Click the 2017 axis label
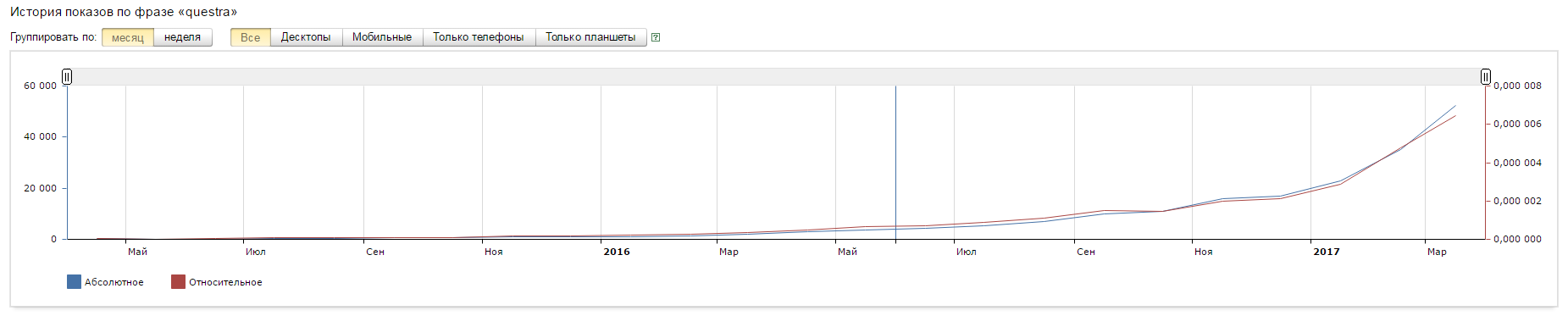The height and width of the screenshot is (316, 1568). 1327,252
